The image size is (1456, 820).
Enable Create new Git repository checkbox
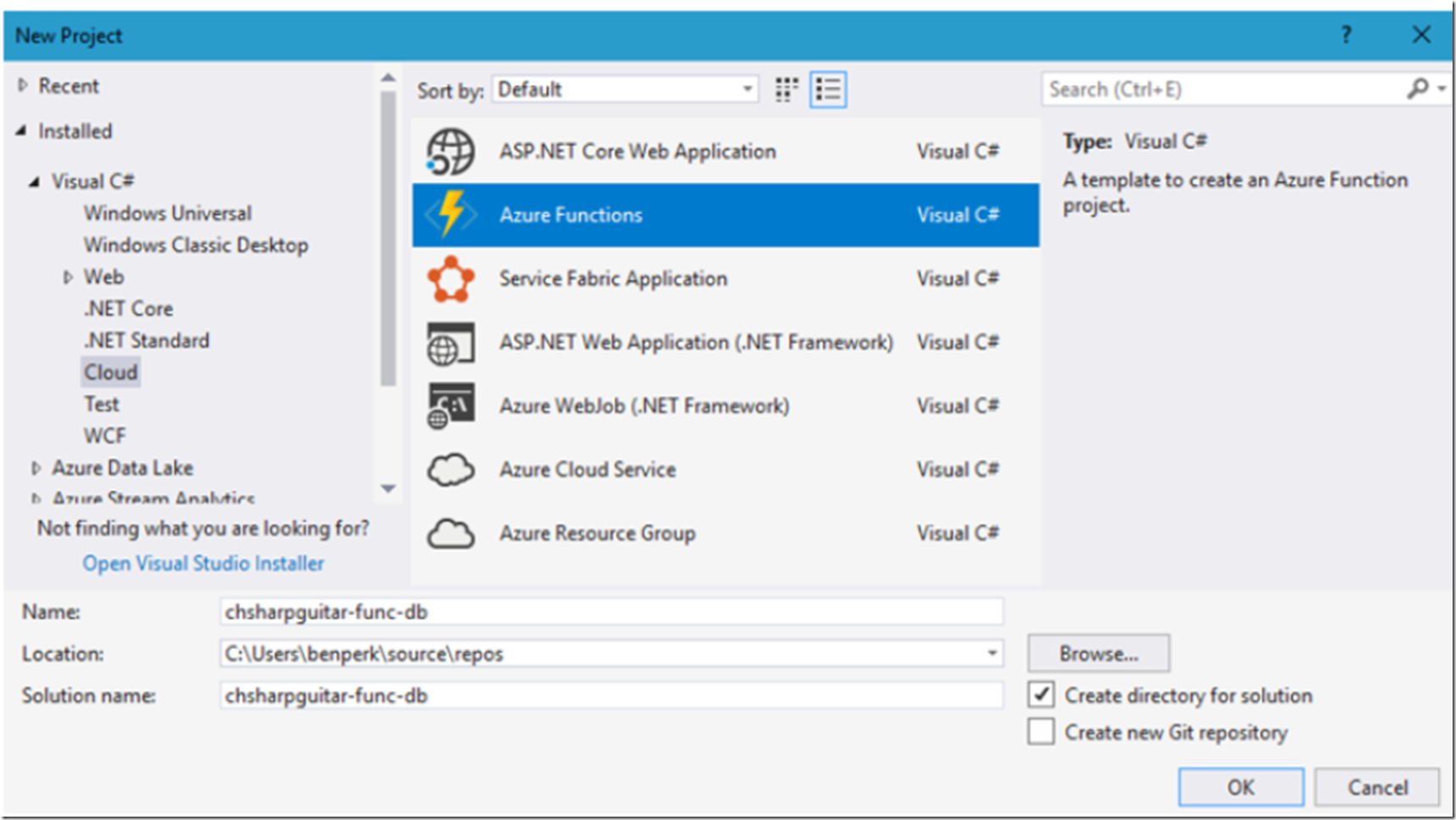point(1041,731)
